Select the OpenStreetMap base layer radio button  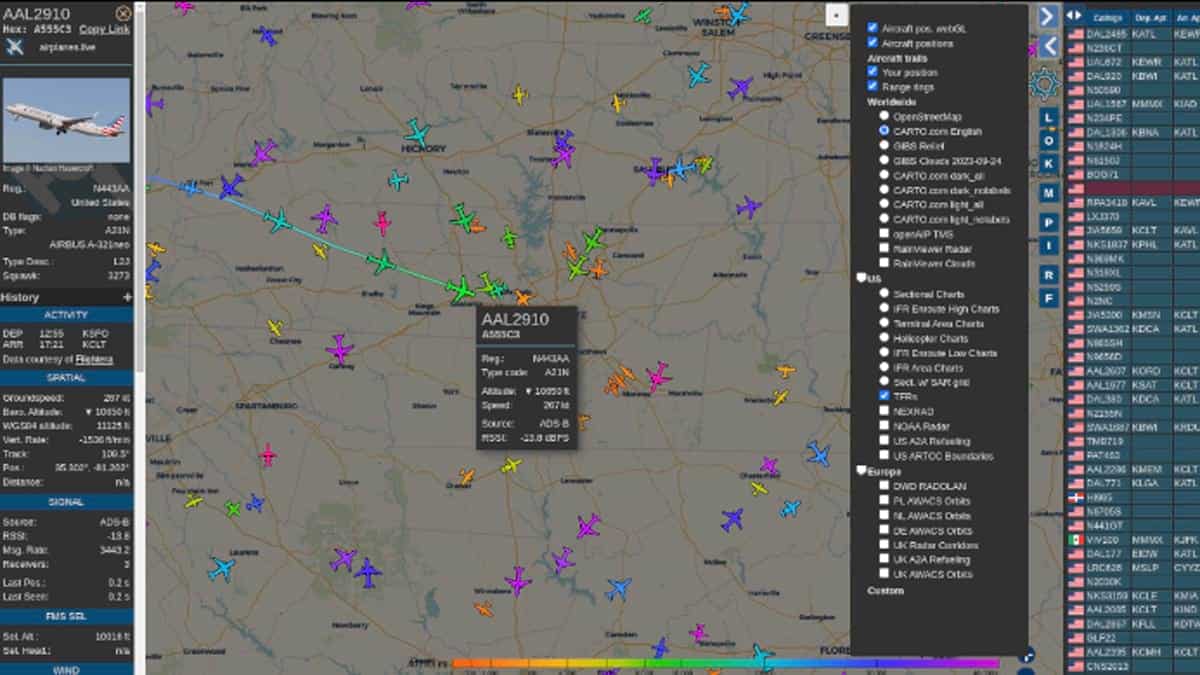click(883, 116)
